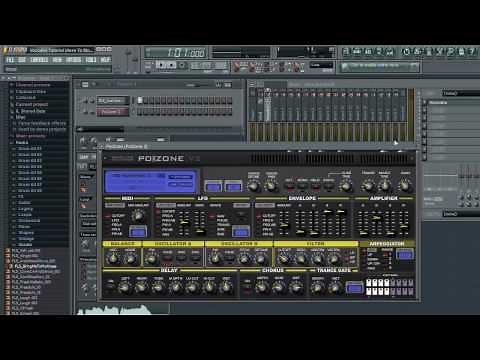
Task: Adjust the channel rack swing slider
Action: (197, 85)
